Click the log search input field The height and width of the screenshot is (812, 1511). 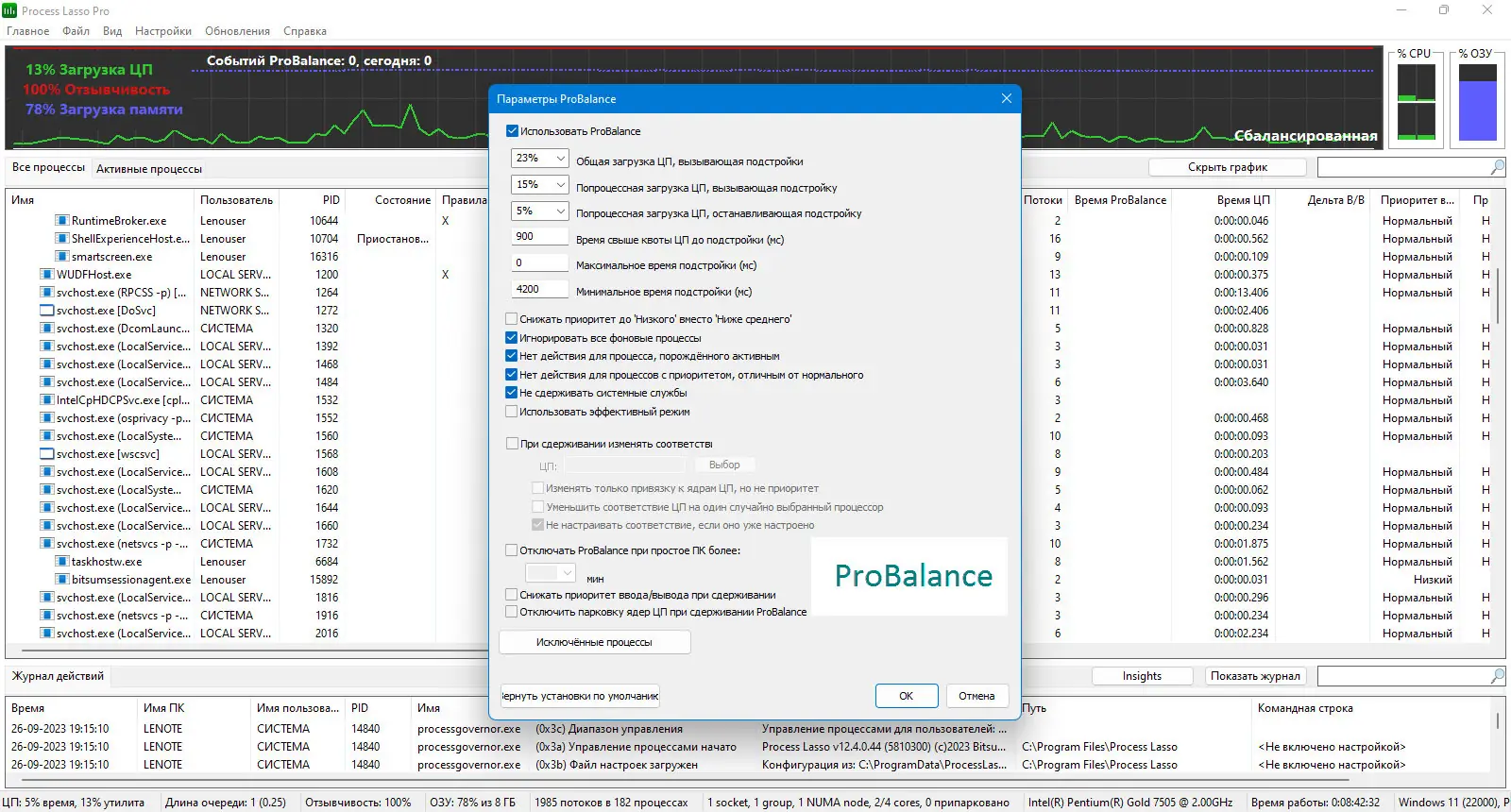[x=1403, y=676]
